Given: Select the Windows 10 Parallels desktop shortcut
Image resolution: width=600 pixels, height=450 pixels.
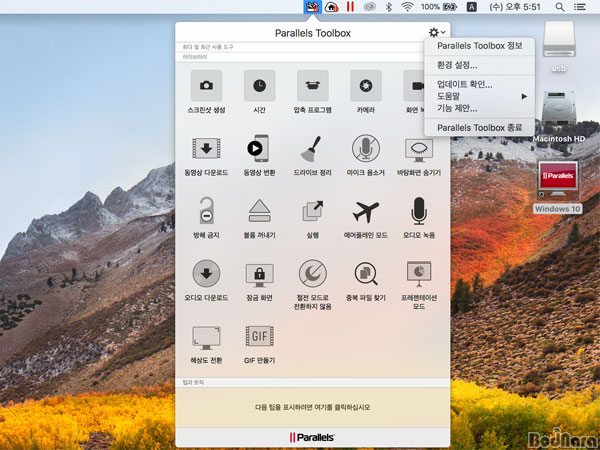Looking at the screenshot, I should coord(558,187).
